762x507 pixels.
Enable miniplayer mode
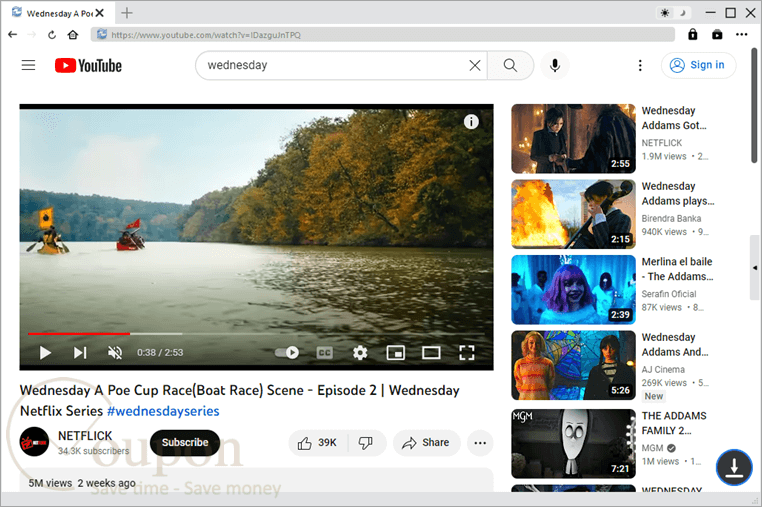click(396, 352)
